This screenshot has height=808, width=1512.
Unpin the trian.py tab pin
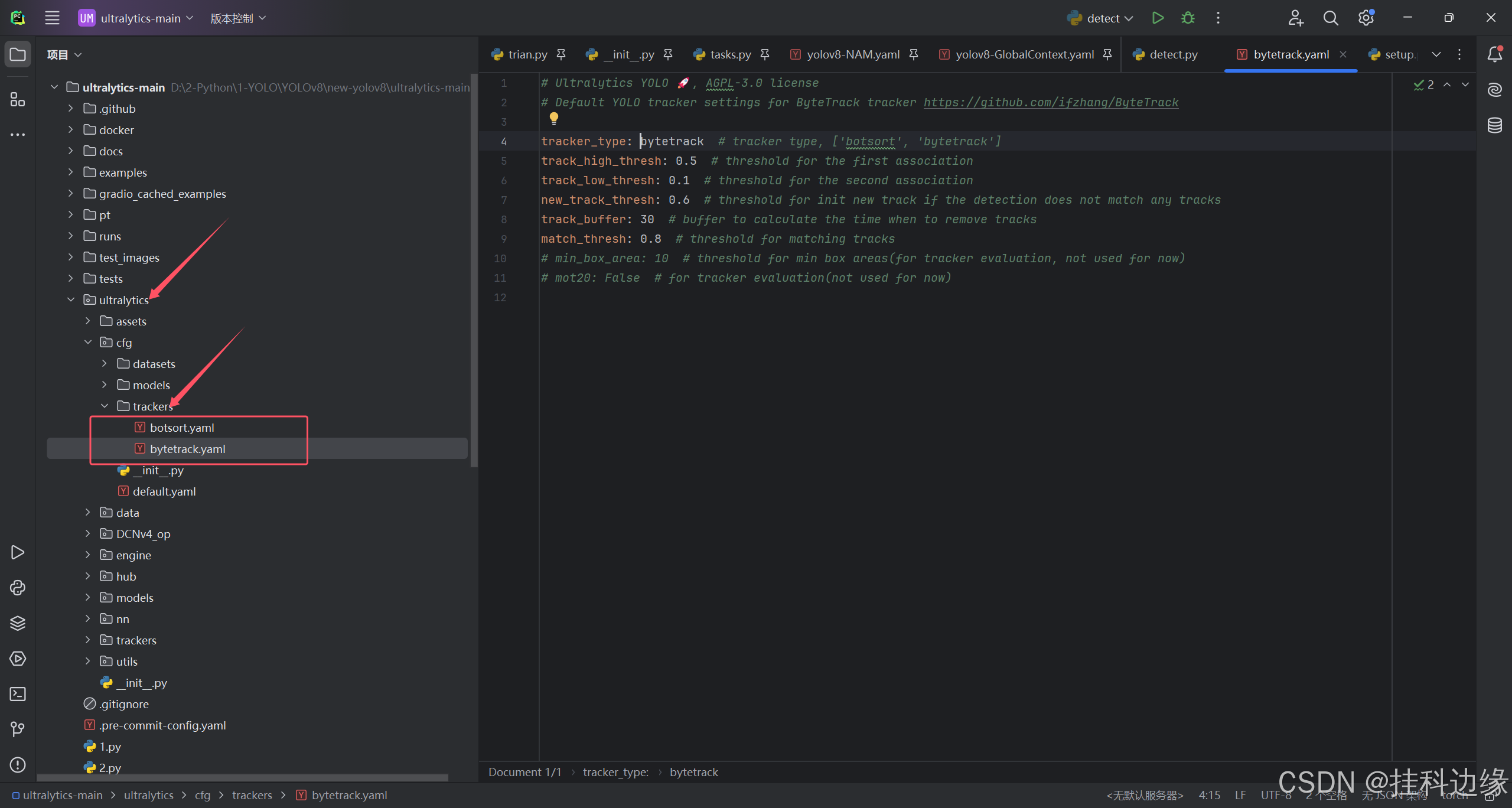coord(561,54)
